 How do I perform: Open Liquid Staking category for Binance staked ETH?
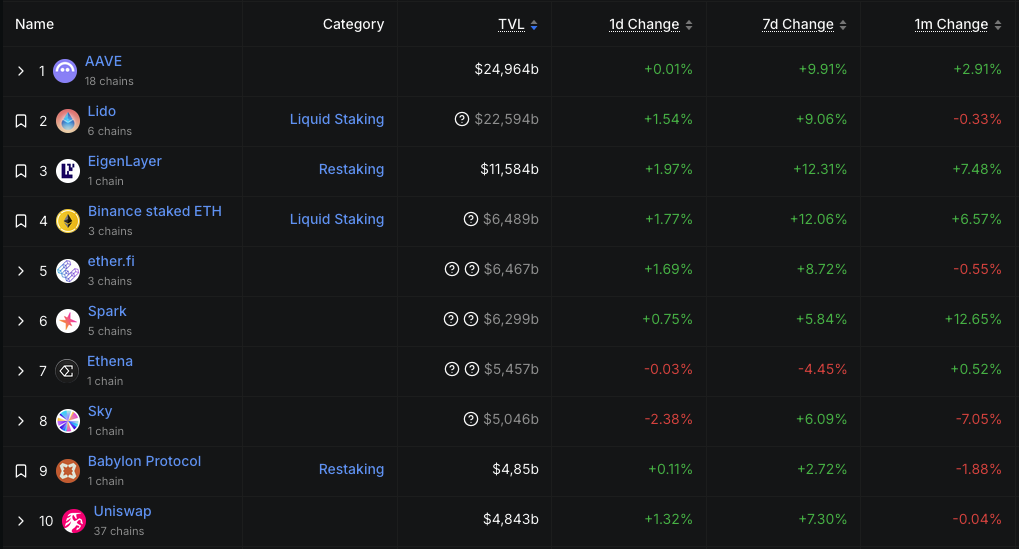(337, 219)
